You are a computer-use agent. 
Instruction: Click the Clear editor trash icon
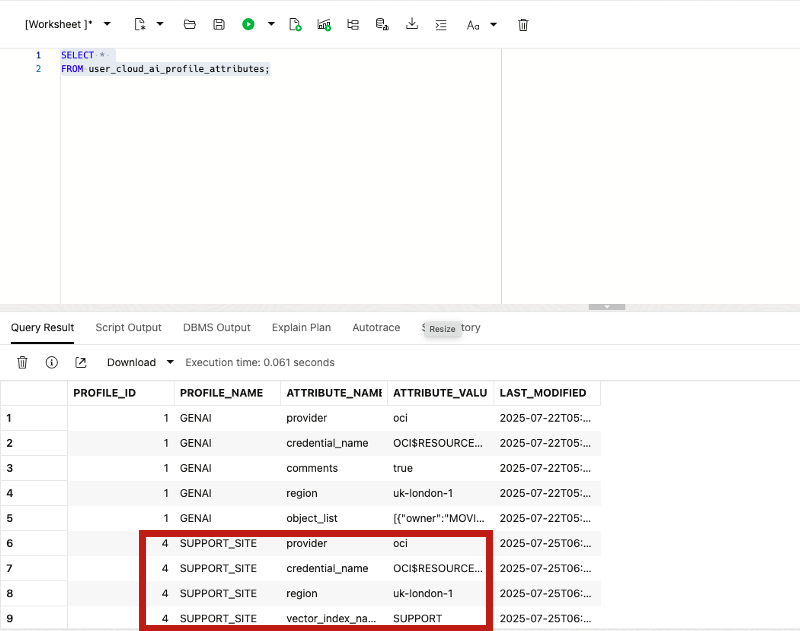point(523,24)
